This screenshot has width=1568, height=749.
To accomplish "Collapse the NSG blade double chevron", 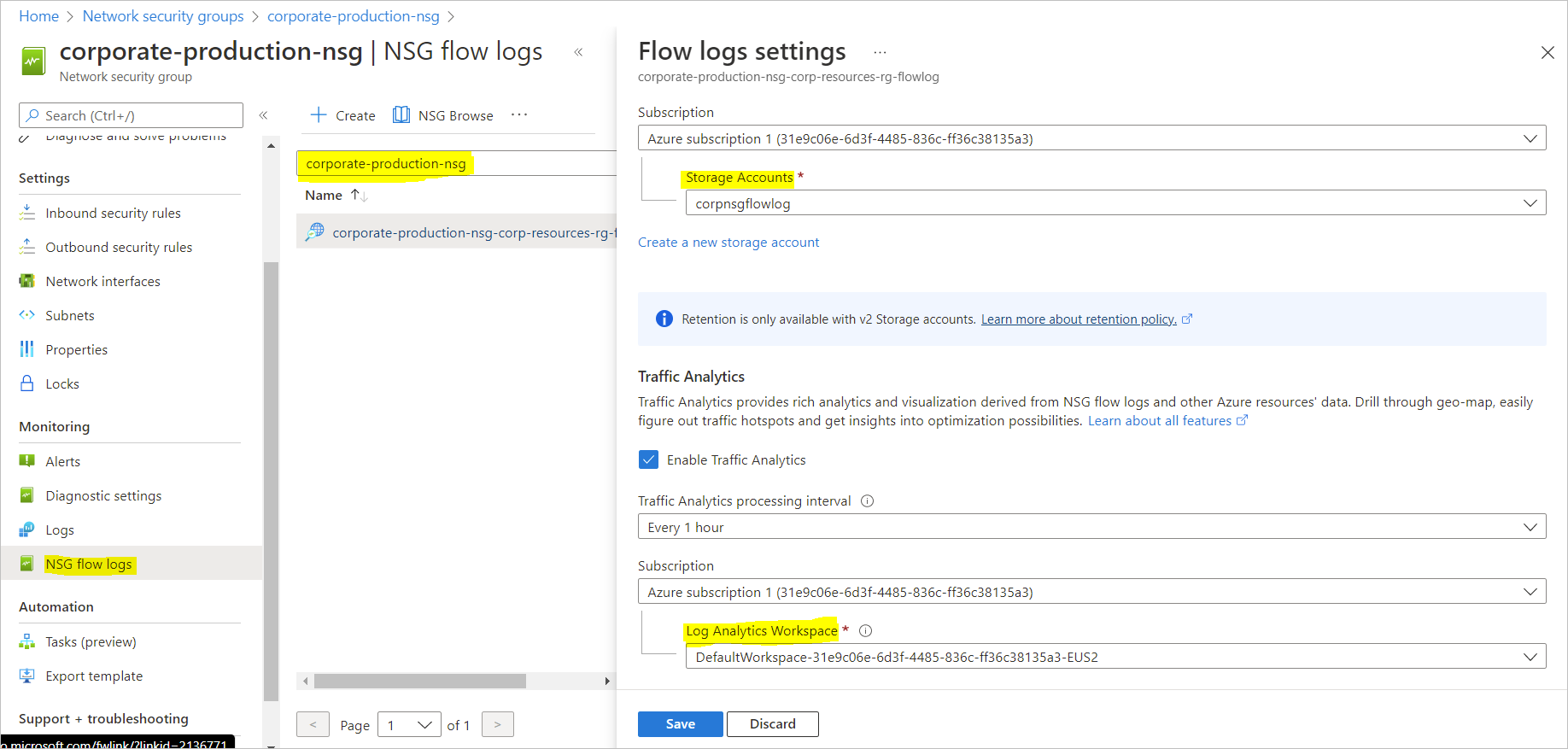I will tap(578, 52).
